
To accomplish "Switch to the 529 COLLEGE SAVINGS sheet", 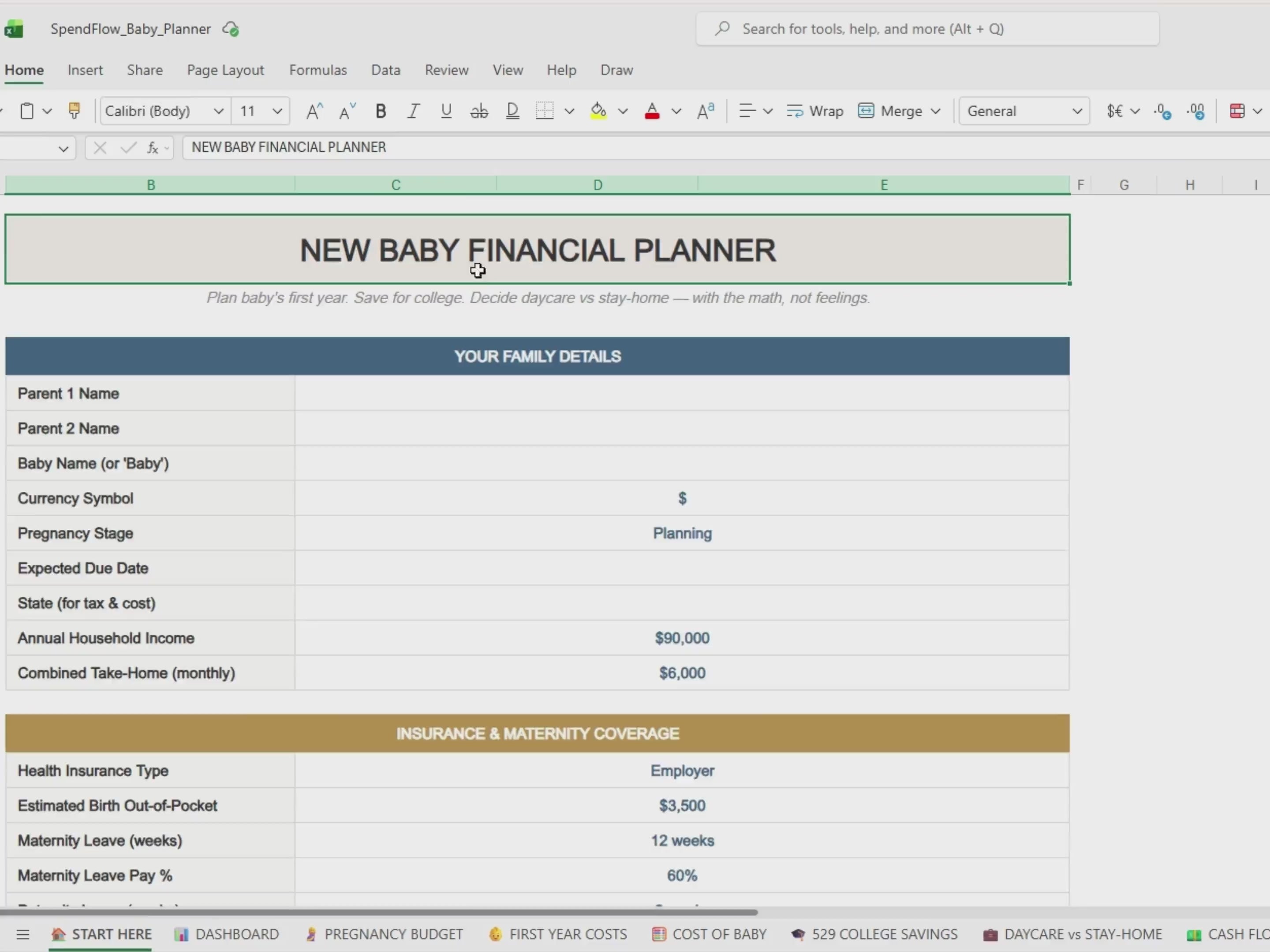I will pyautogui.click(x=874, y=935).
